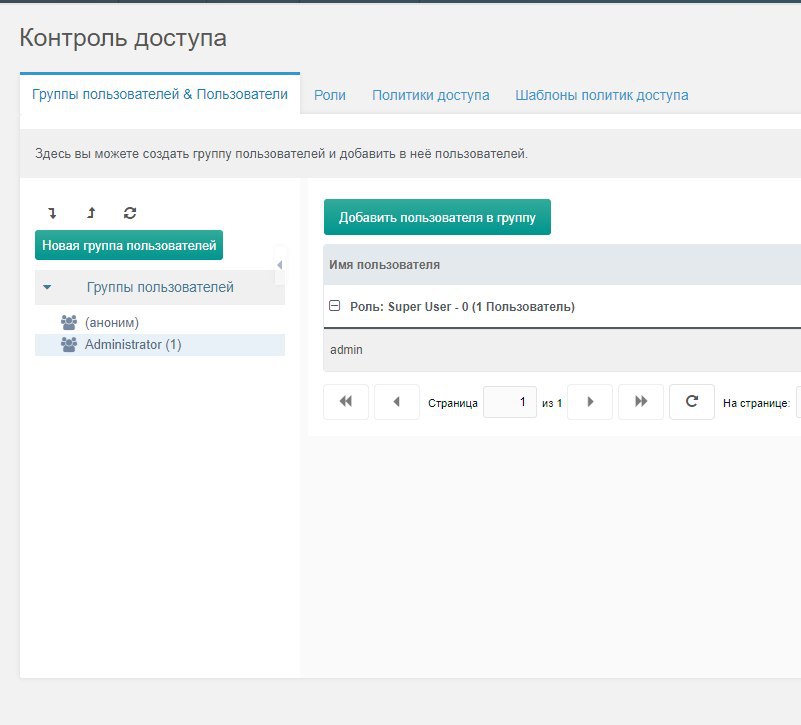Go to last page of users

[x=641, y=402]
